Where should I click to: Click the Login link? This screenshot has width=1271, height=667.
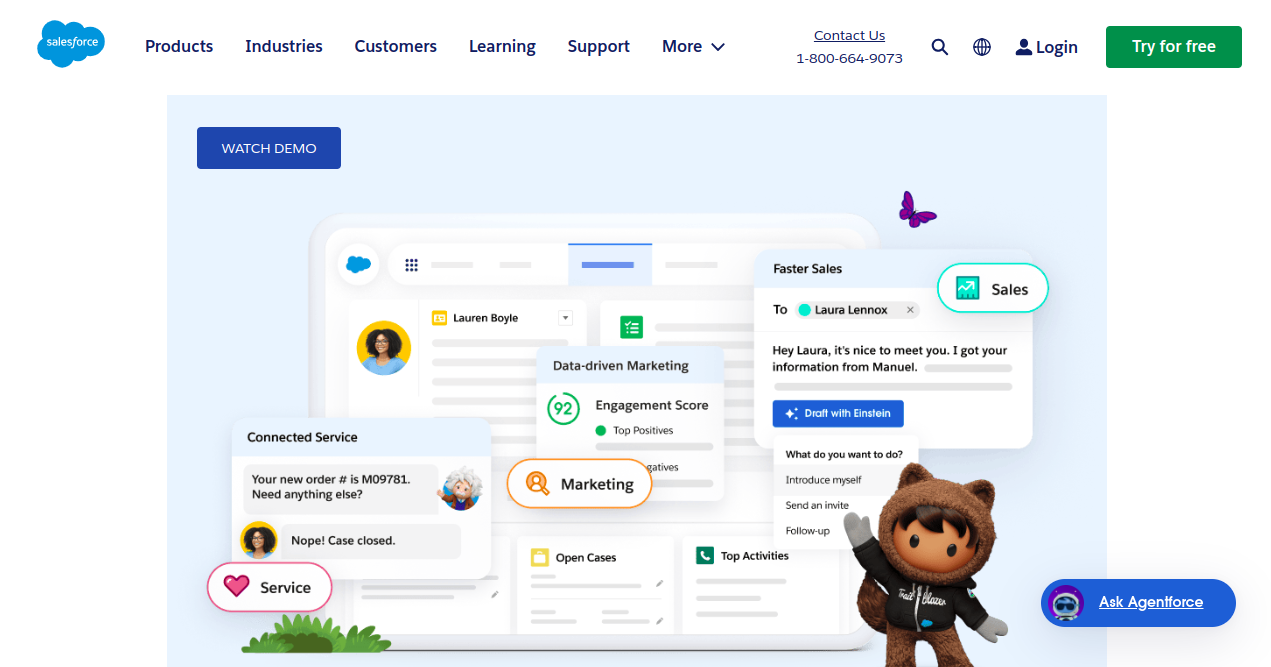(x=1046, y=46)
